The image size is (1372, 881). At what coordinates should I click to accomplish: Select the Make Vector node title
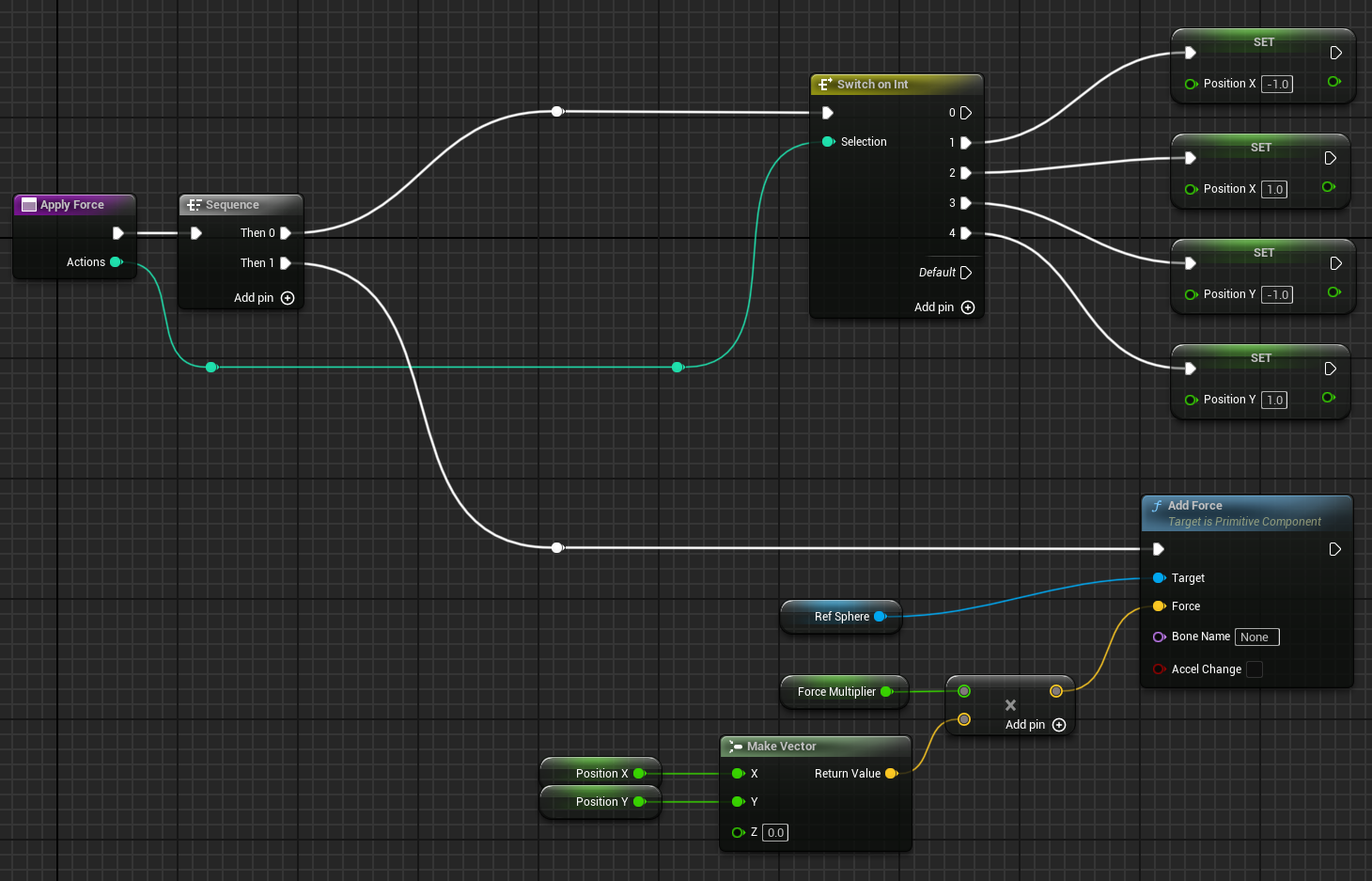point(782,747)
